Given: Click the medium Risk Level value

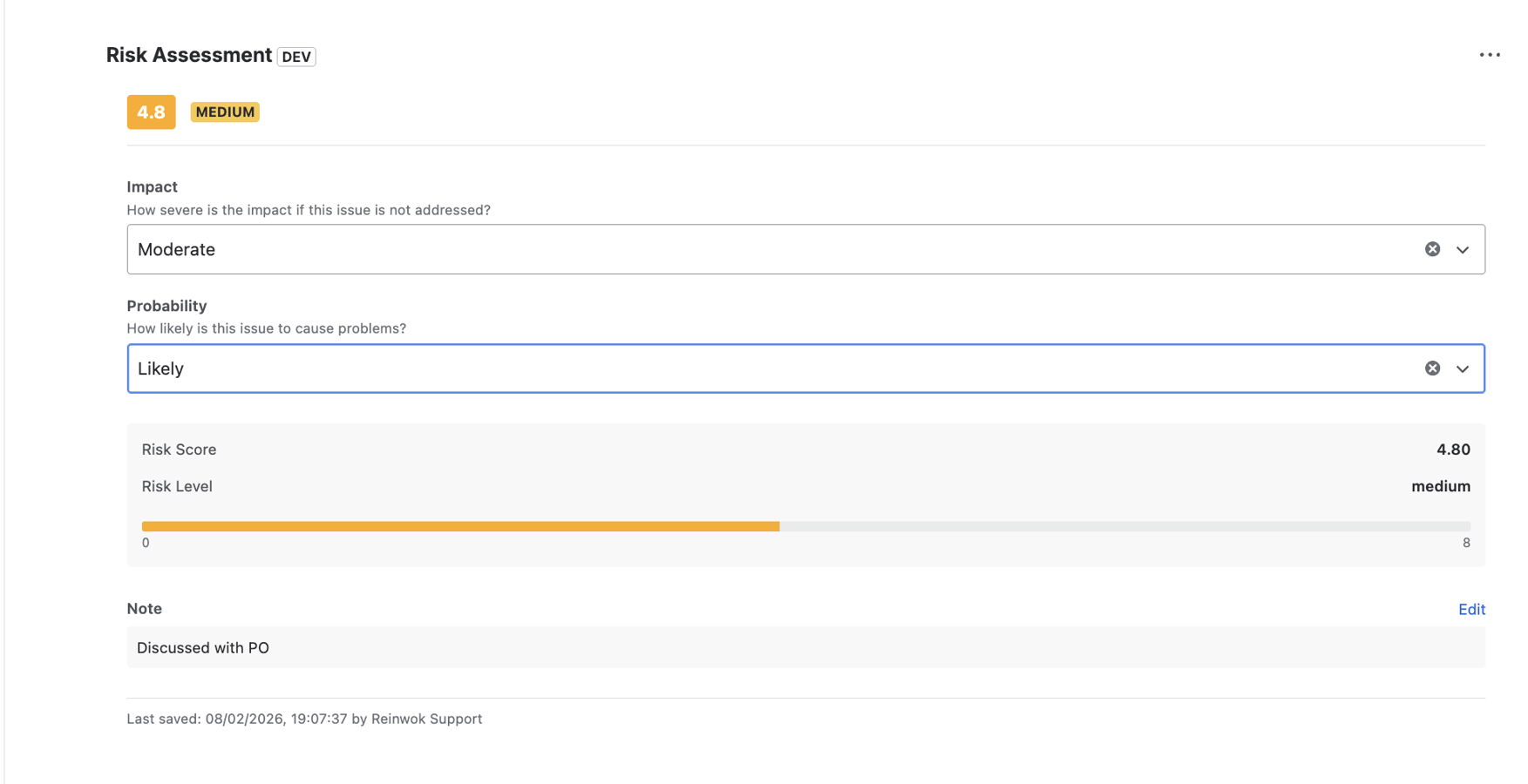Looking at the screenshot, I should coord(1441,486).
